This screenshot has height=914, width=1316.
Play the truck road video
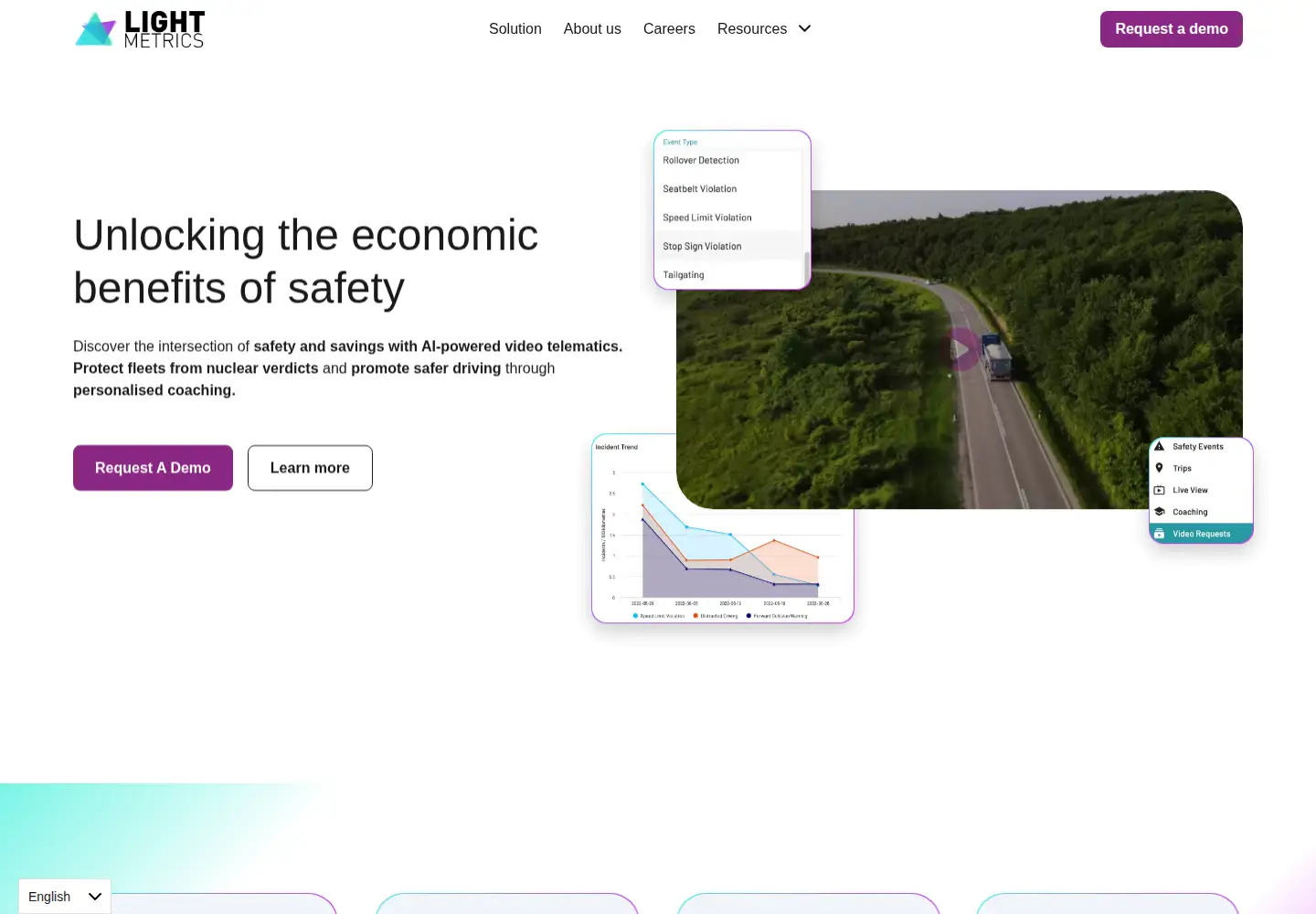pyautogui.click(x=960, y=349)
